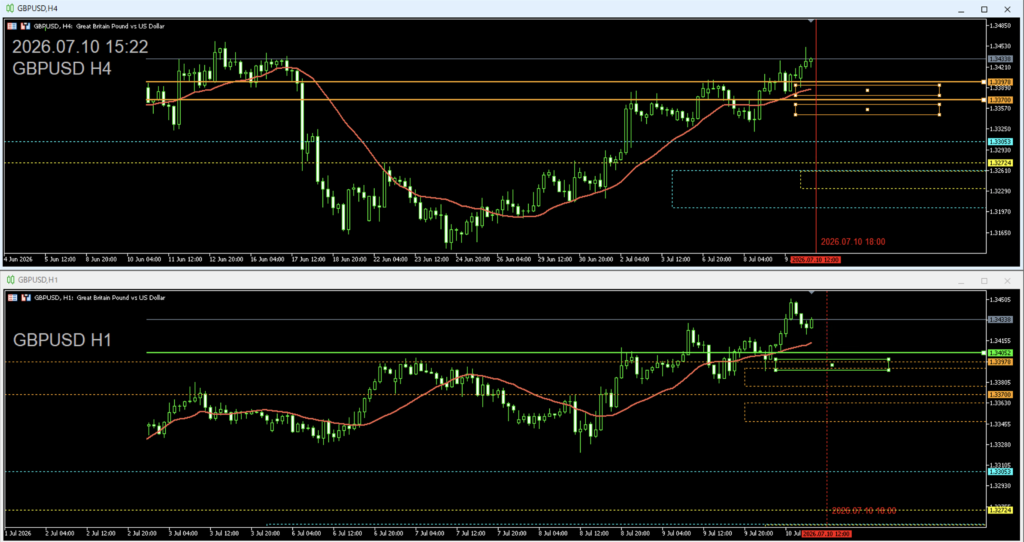Select the orange 1.33700 price label in H4
The height and width of the screenshot is (542, 1024).
[1000, 100]
